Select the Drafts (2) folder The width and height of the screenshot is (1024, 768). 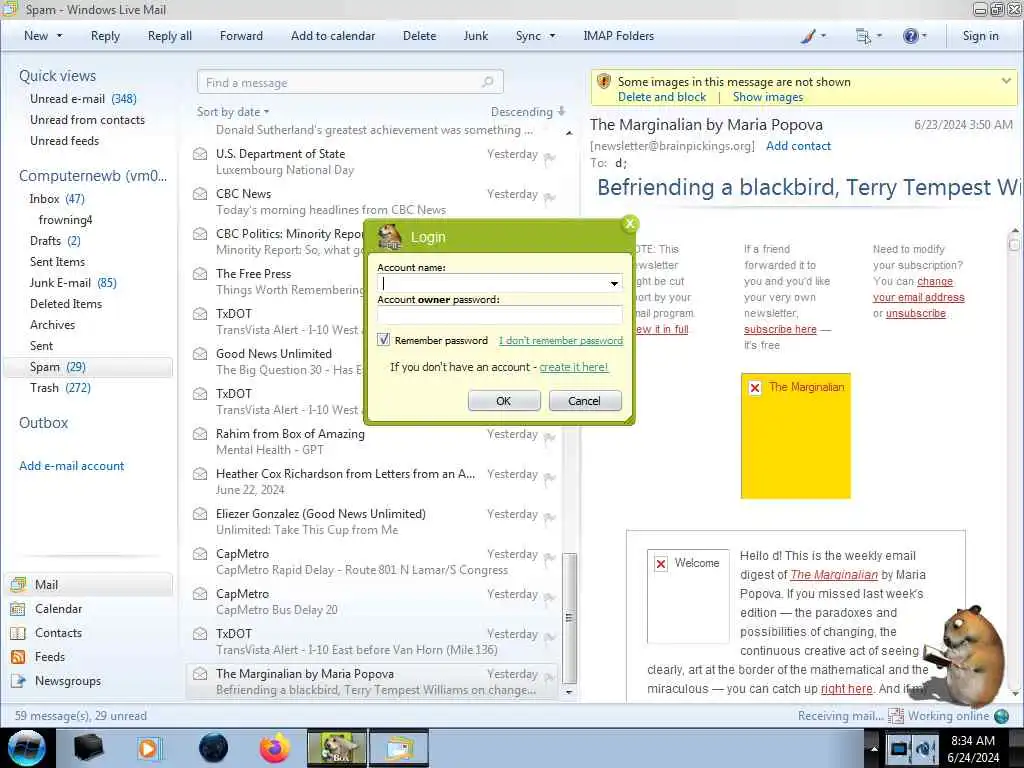(55, 241)
